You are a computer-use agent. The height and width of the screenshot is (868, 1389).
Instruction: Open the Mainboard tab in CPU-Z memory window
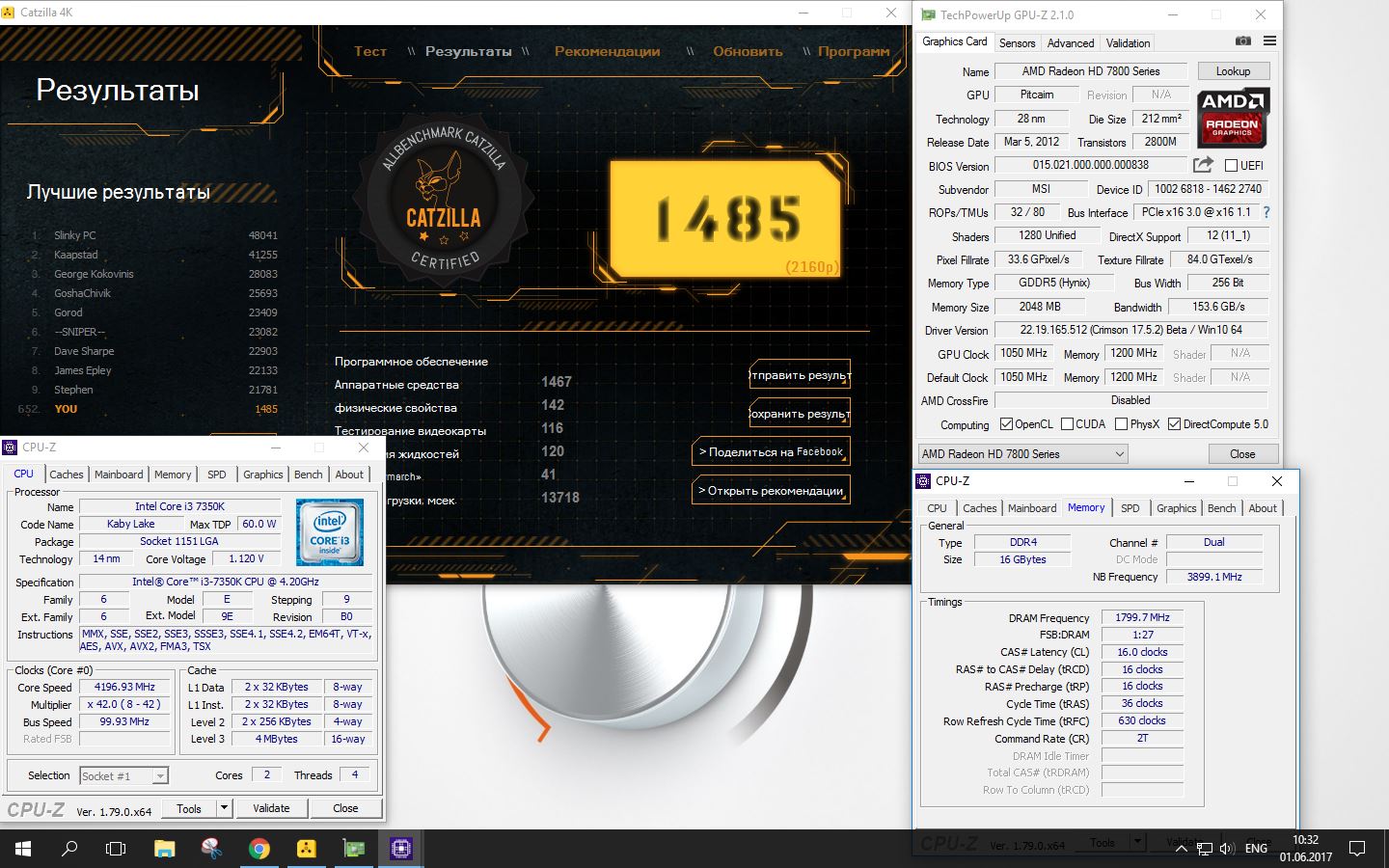pyautogui.click(x=1032, y=508)
